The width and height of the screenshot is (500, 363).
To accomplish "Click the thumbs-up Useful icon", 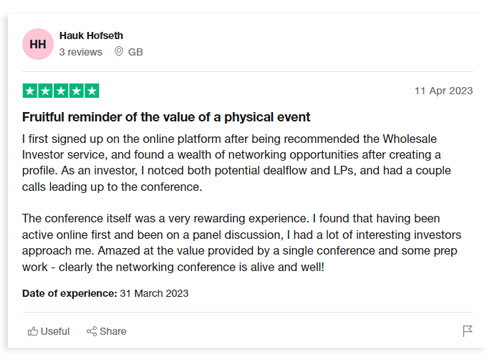I will coord(33,331).
